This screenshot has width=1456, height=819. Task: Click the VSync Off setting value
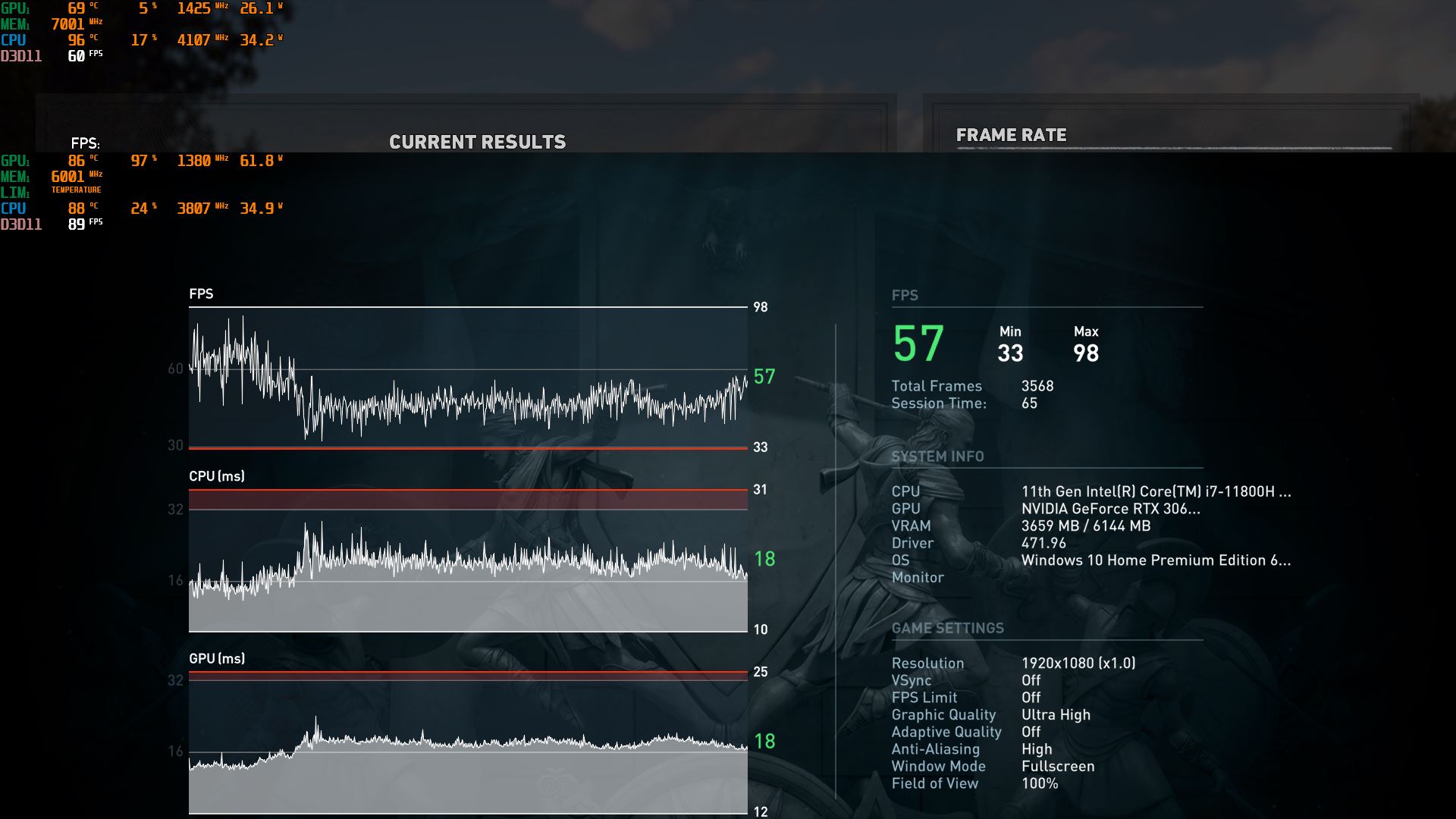tap(1031, 680)
